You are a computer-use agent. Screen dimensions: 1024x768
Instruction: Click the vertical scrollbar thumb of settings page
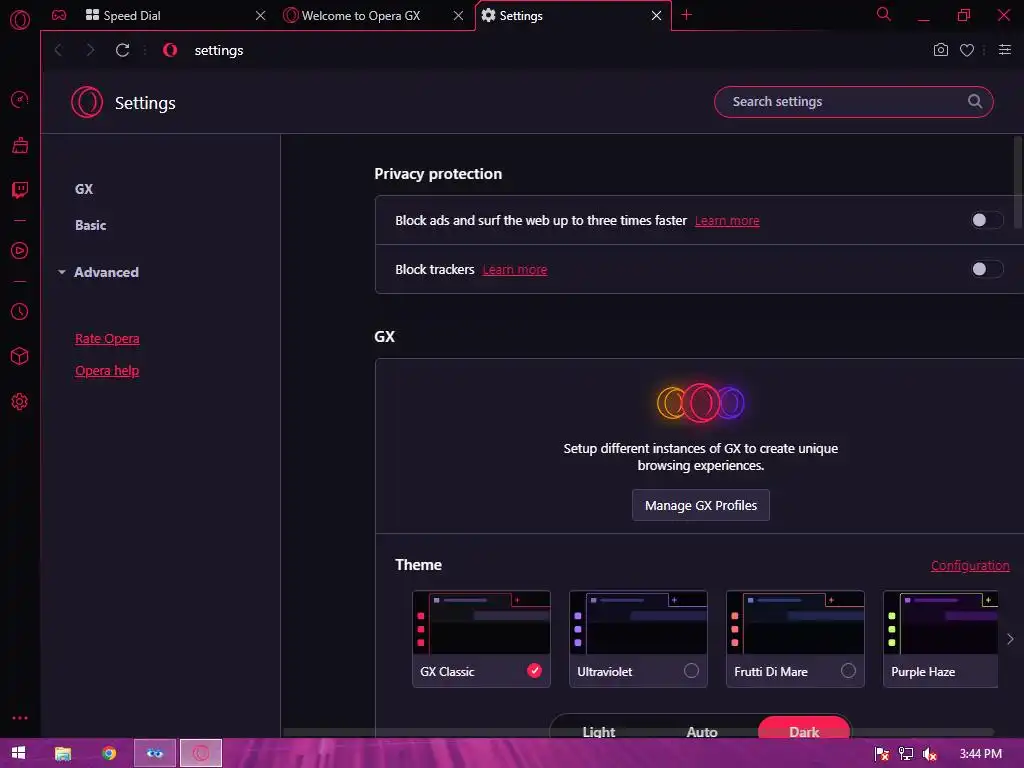(x=1018, y=182)
